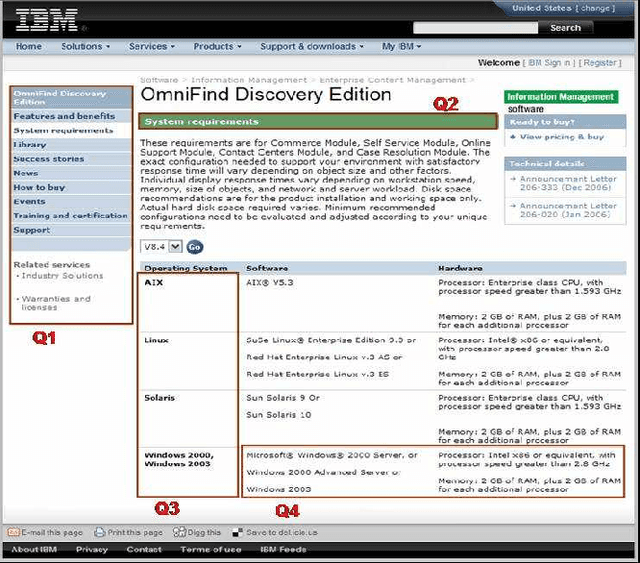Click the Save to del.icio.us icon
Image resolution: width=640 pixels, height=563 pixels.
pyautogui.click(x=237, y=532)
